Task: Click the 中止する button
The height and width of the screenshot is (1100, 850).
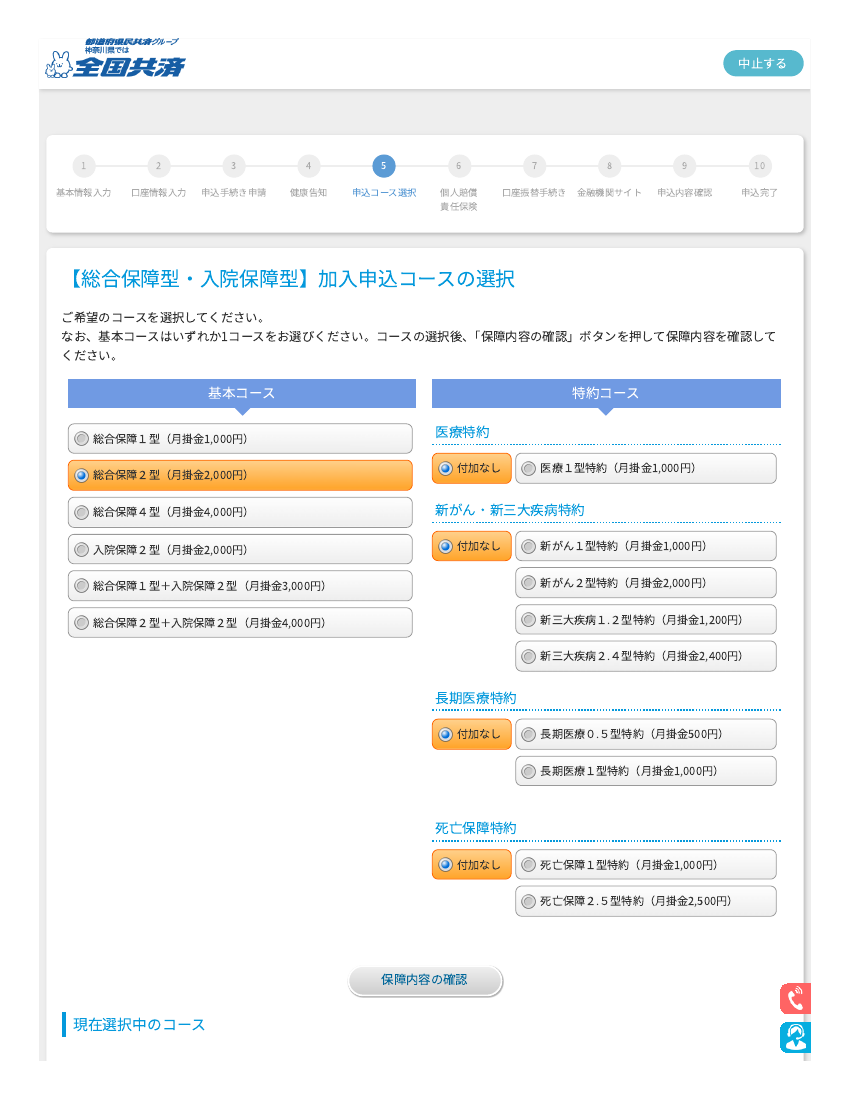Action: (x=763, y=63)
